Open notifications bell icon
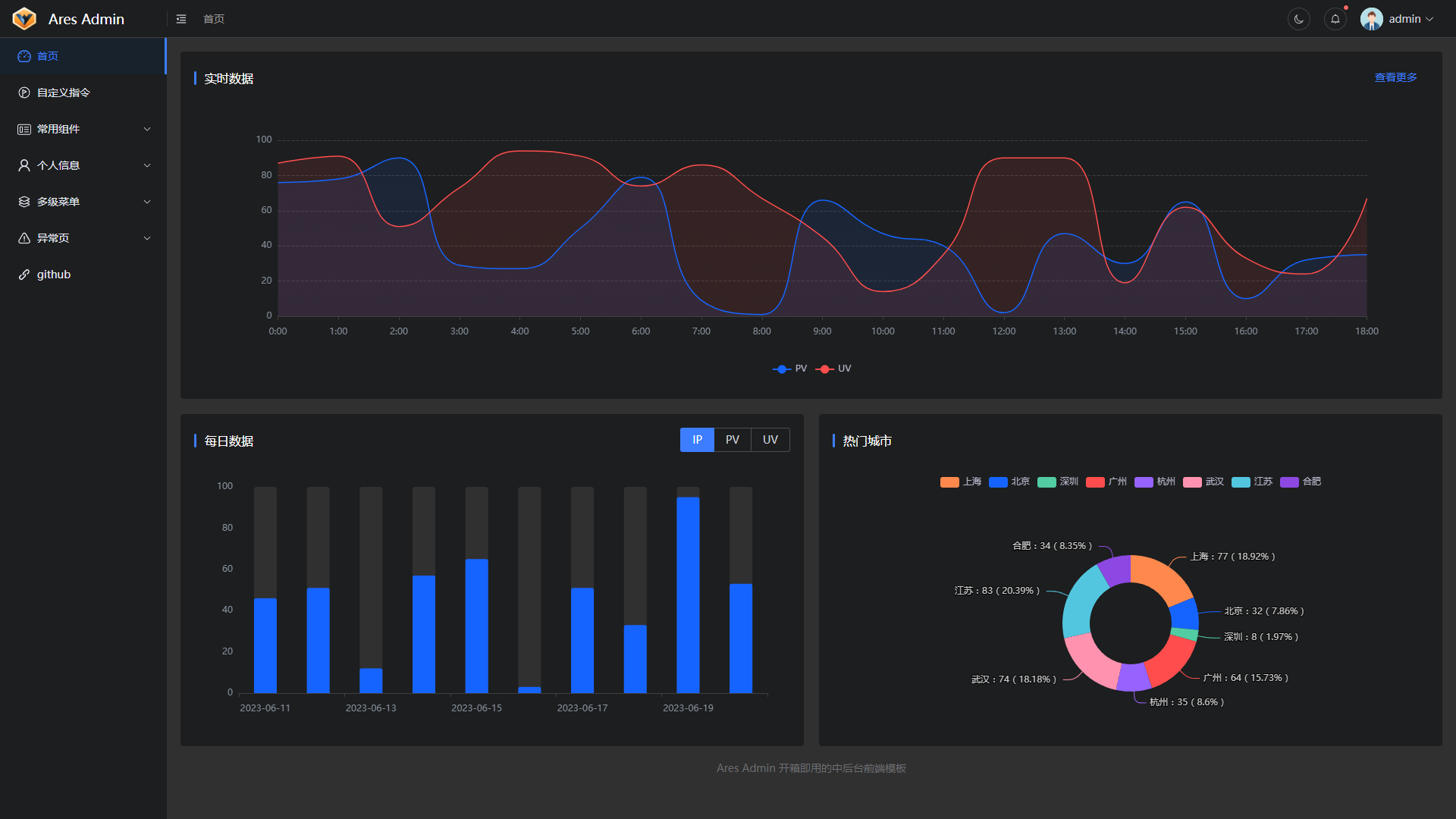The image size is (1456, 819). 1335,19
